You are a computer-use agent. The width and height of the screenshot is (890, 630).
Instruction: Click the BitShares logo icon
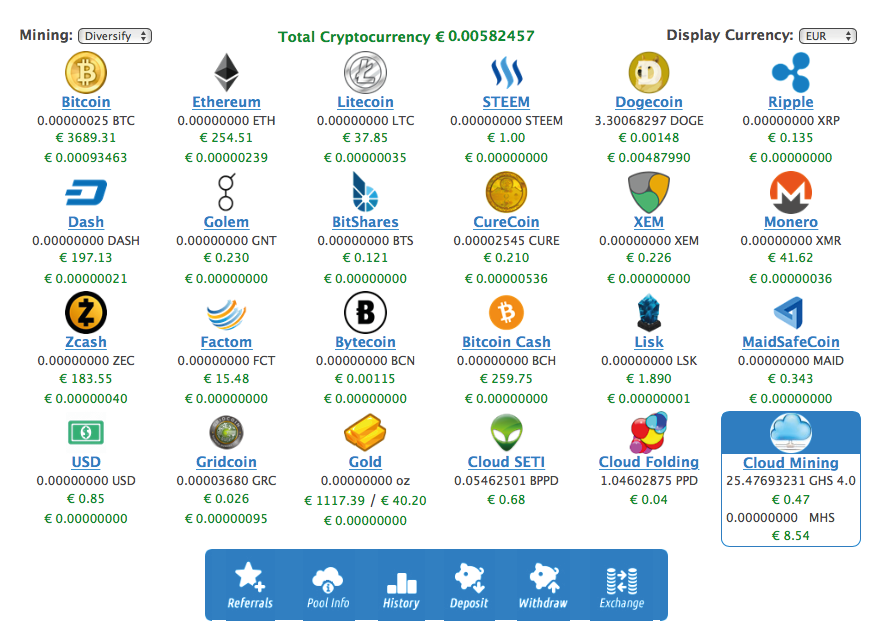365,192
